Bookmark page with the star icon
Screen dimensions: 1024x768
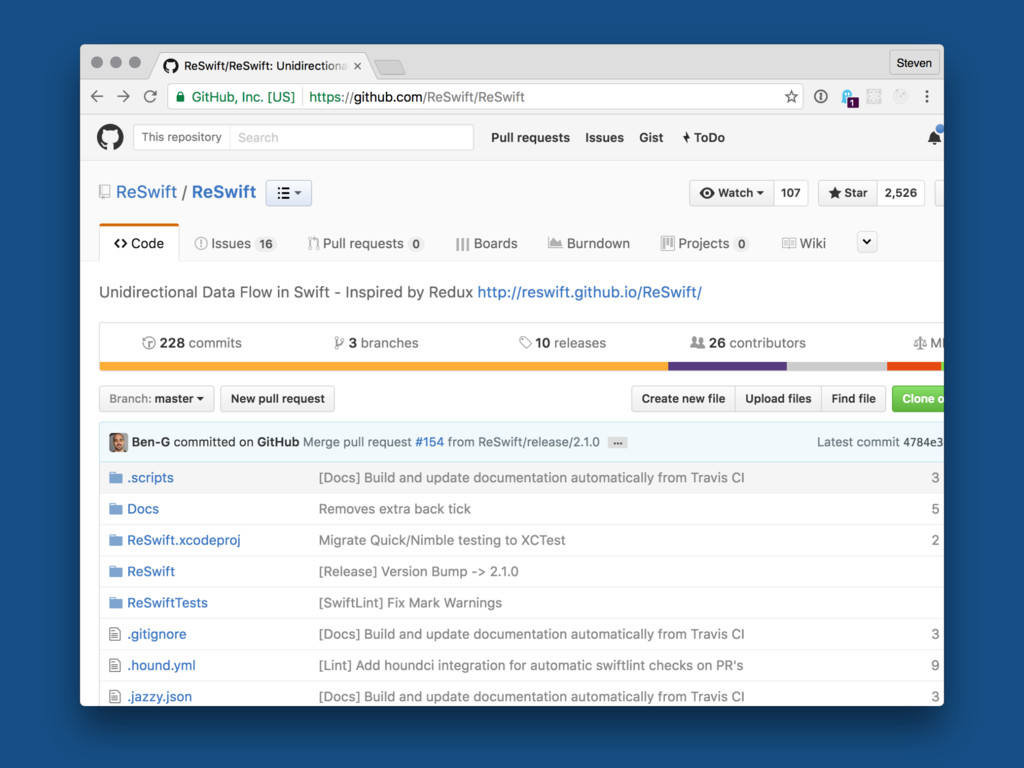point(791,97)
